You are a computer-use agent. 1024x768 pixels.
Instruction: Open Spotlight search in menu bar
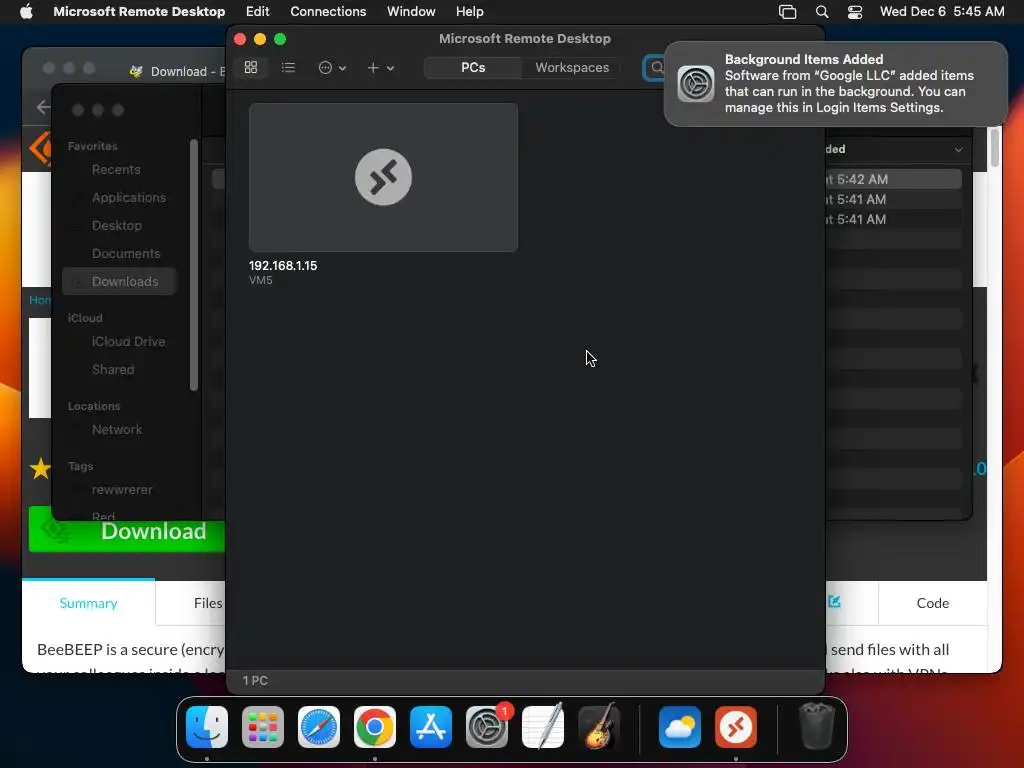822,12
